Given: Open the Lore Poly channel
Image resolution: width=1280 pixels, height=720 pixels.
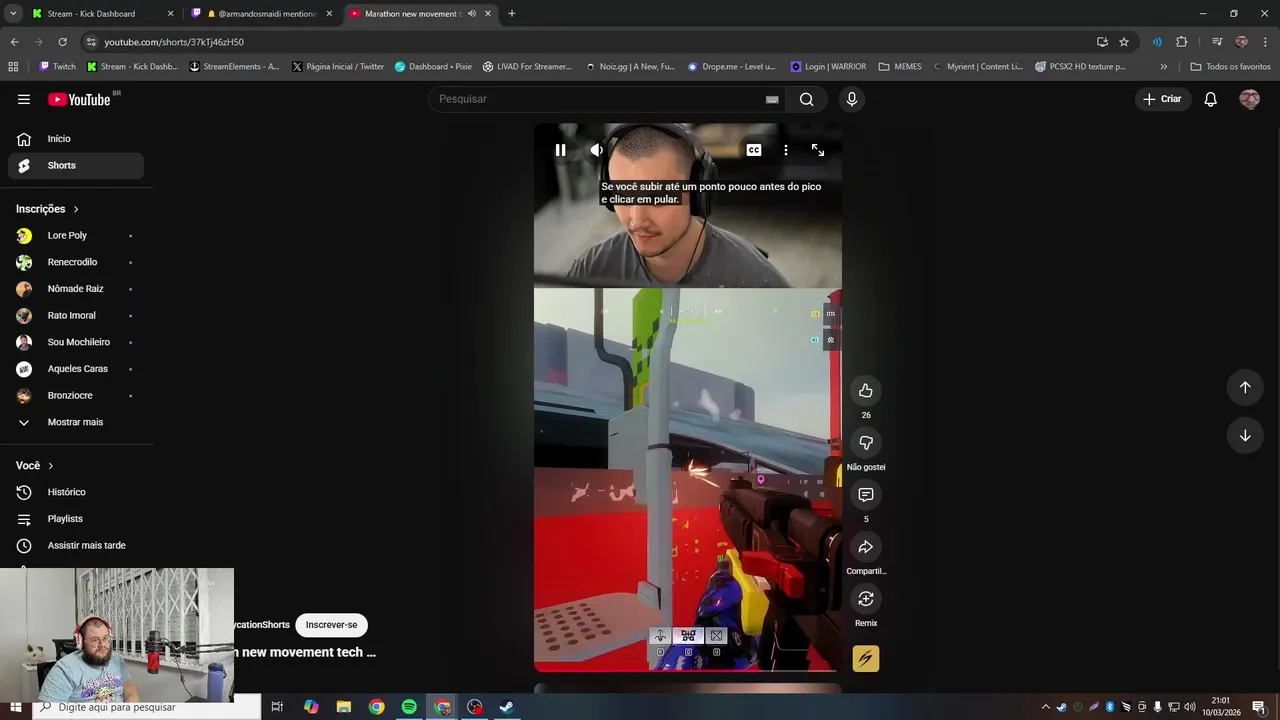Looking at the screenshot, I should (x=76, y=235).
